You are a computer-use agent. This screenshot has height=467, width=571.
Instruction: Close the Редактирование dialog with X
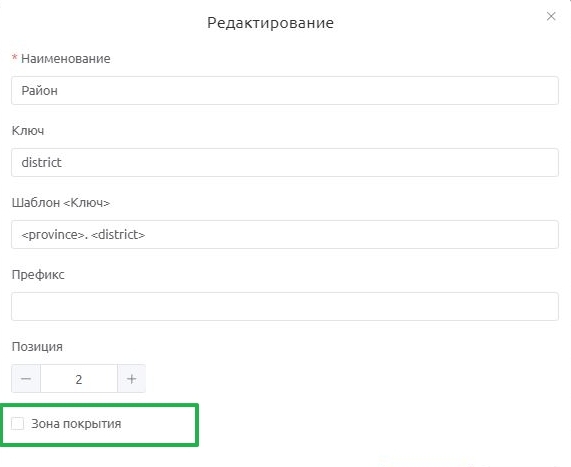(x=551, y=16)
